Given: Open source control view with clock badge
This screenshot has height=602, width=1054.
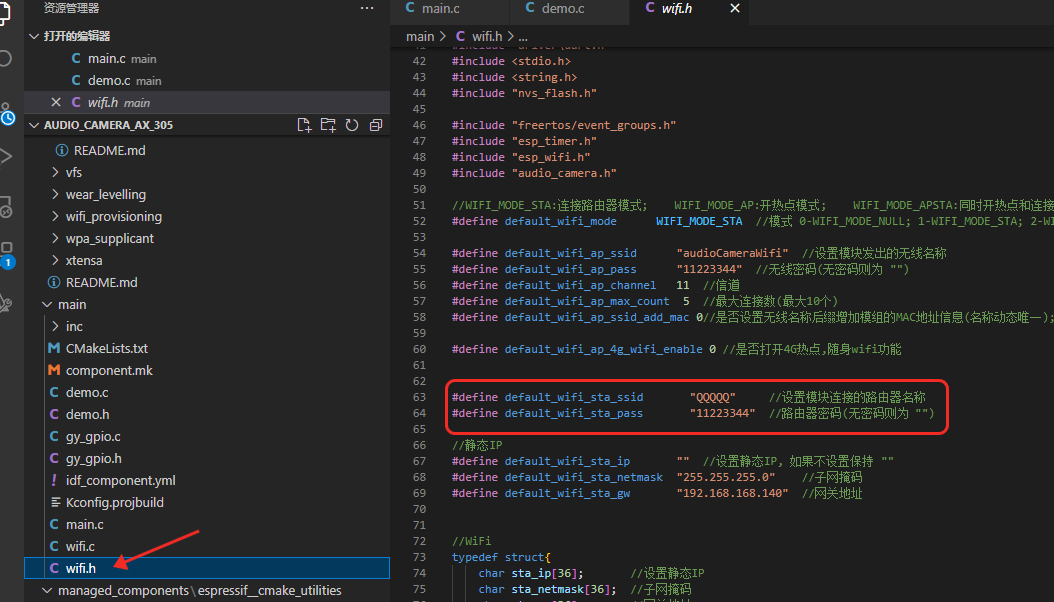Looking at the screenshot, I should tap(7, 114).
